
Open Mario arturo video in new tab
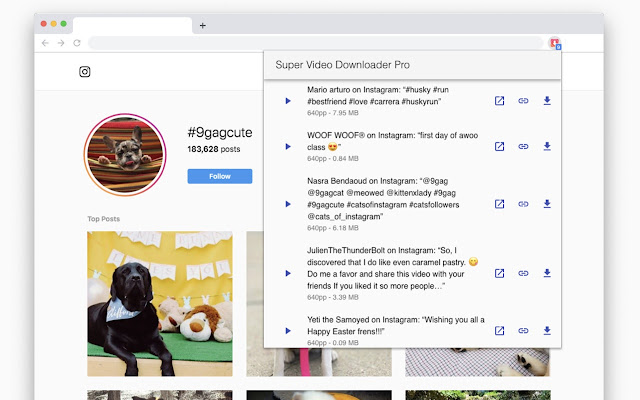pyautogui.click(x=499, y=101)
